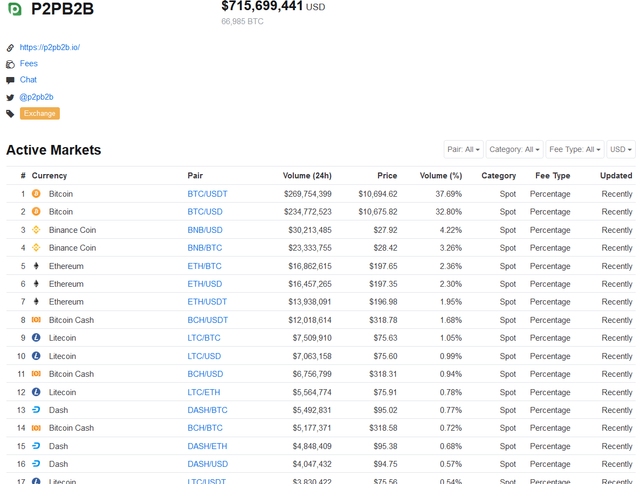Open the https://p2pb2b.io/ website link
640x484 pixels.
[50, 47]
